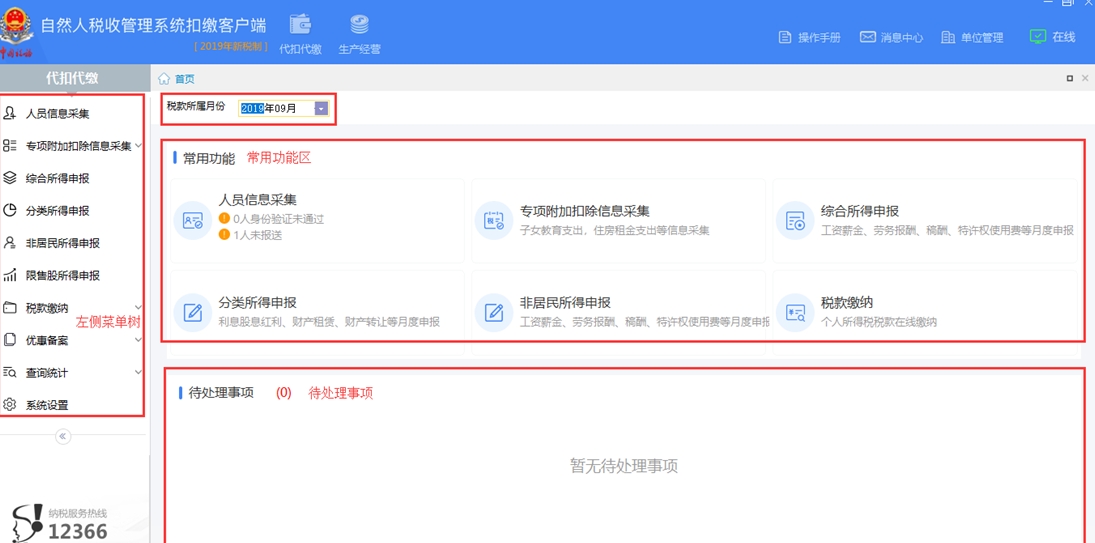Click the 专项附加扣除信息采集 list icon in sidebar
This screenshot has width=1095, height=543.
tap(10, 145)
